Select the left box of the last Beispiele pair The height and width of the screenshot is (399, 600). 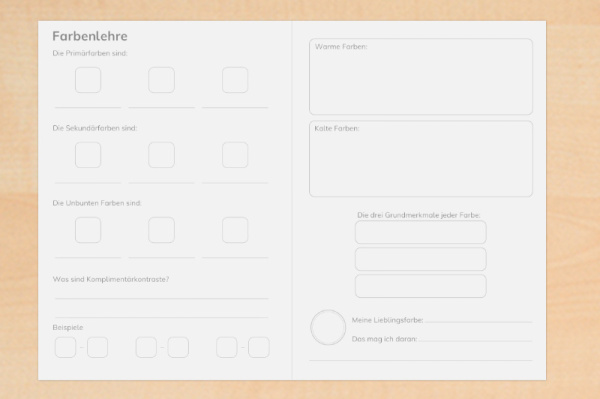coord(227,347)
